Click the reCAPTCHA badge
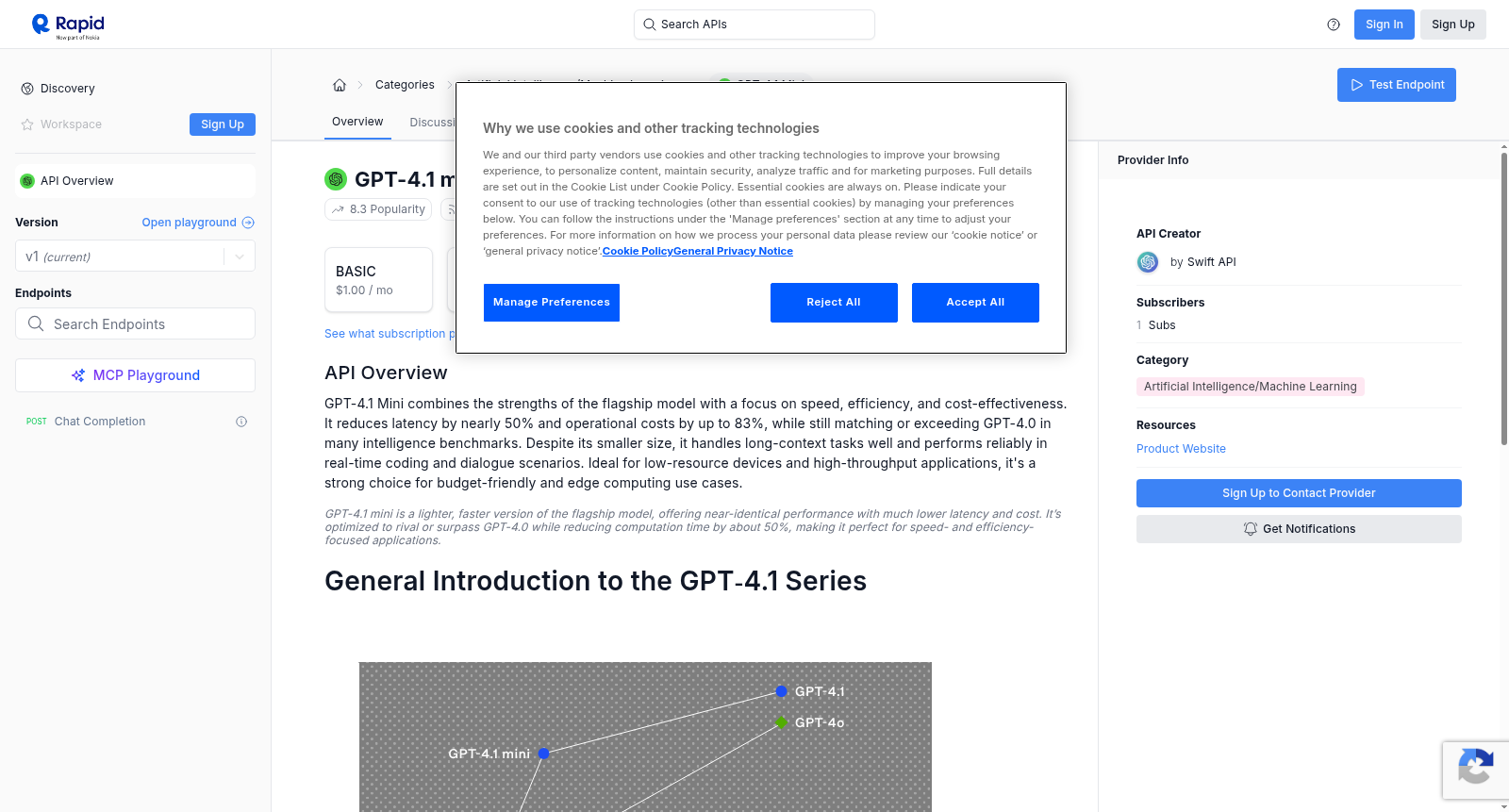 pos(1475,770)
